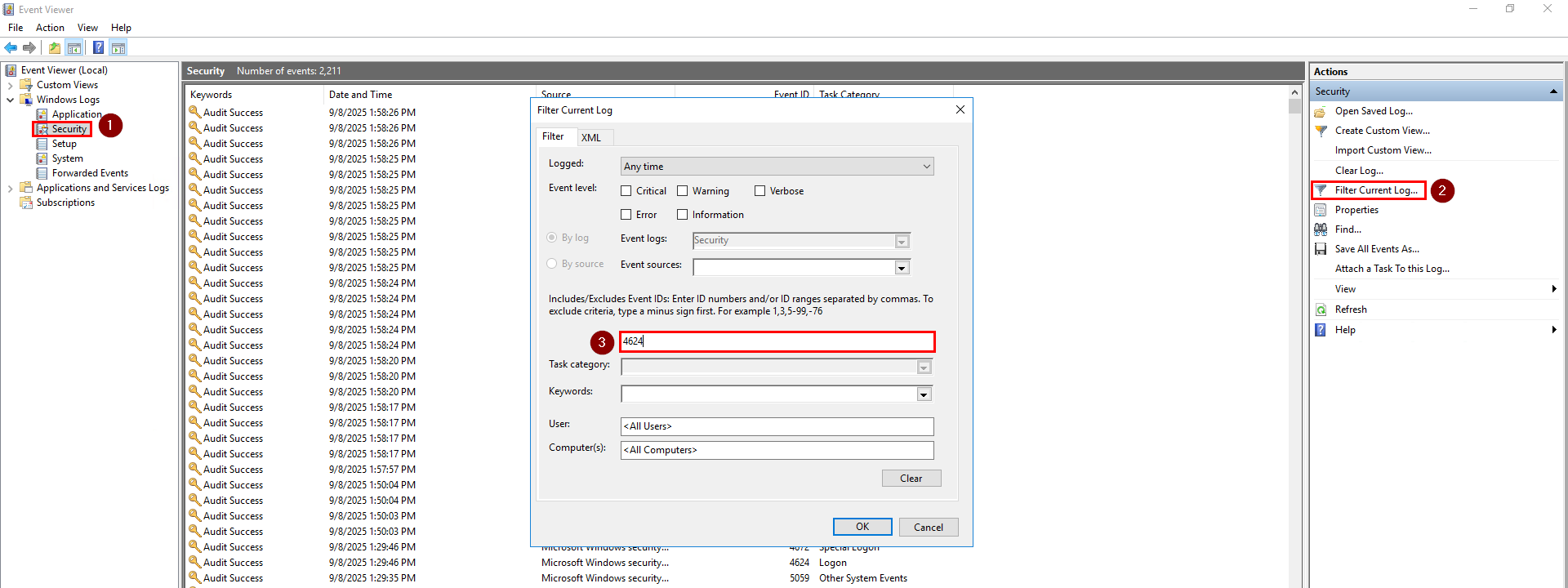The height and width of the screenshot is (588, 1568).
Task: Click the Back arrow toolbar icon
Action: [x=11, y=47]
